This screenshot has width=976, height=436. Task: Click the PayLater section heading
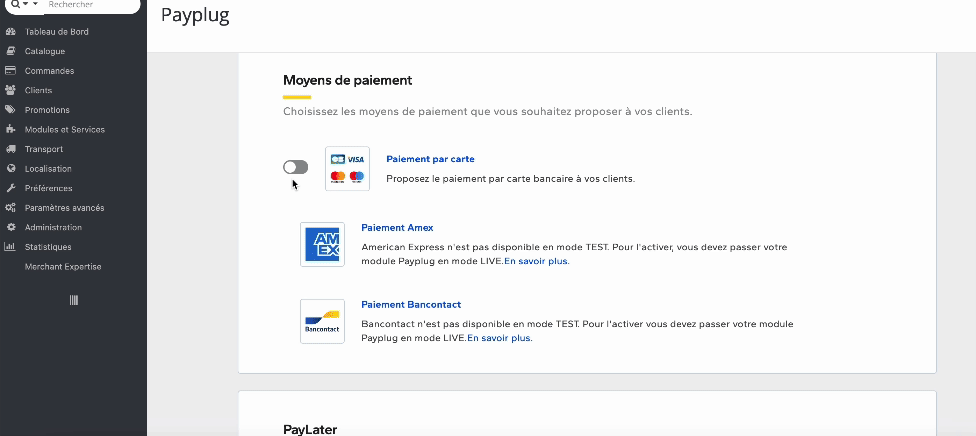(310, 430)
